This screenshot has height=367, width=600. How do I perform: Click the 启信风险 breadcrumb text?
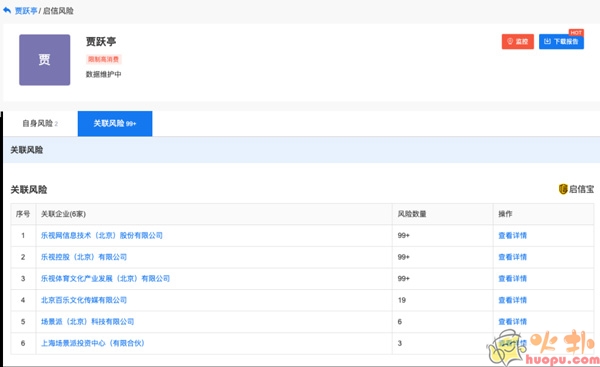[x=58, y=11]
